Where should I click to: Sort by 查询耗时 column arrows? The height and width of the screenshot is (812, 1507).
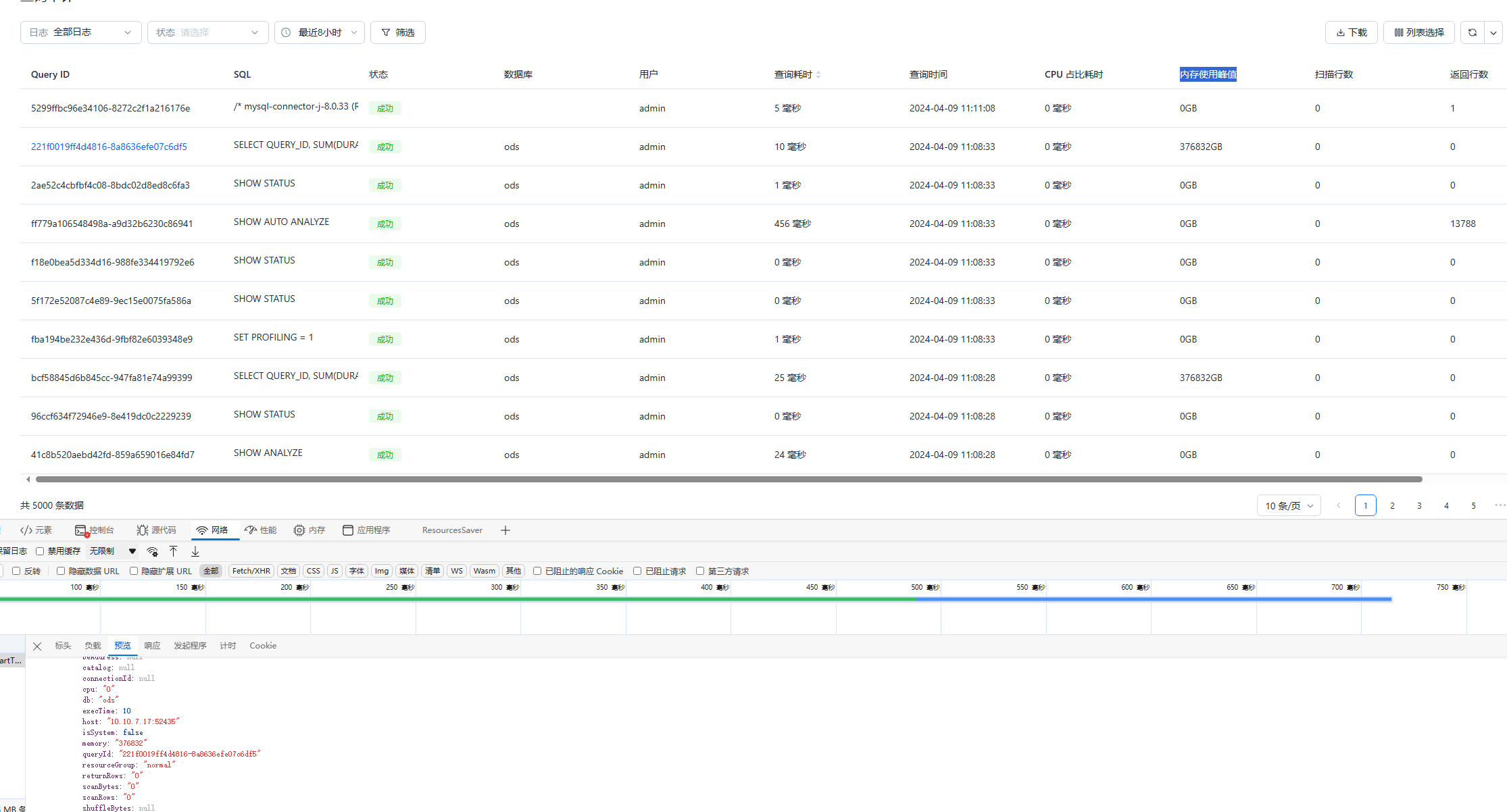click(x=818, y=75)
